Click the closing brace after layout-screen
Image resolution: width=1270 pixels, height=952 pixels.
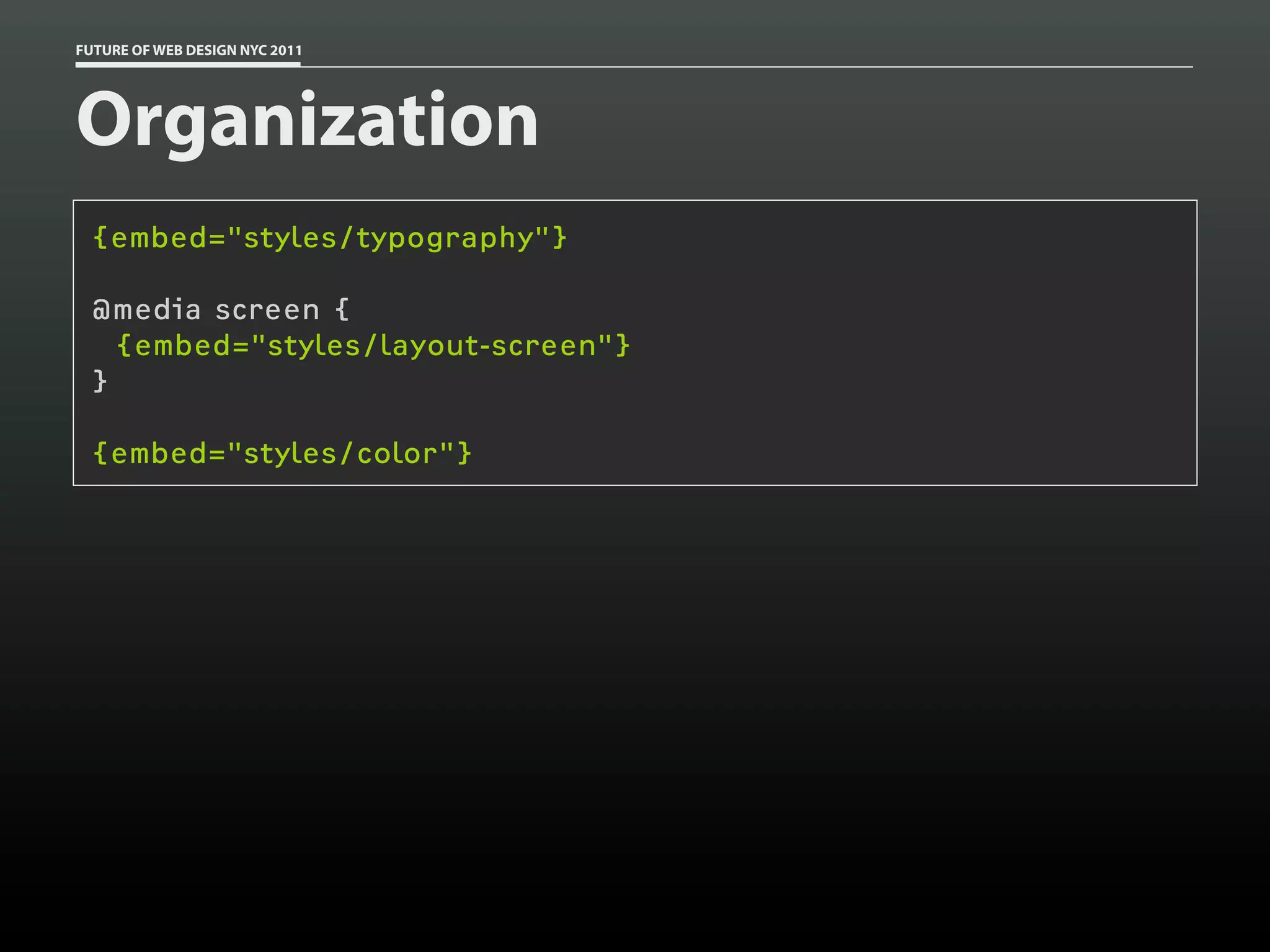(623, 345)
